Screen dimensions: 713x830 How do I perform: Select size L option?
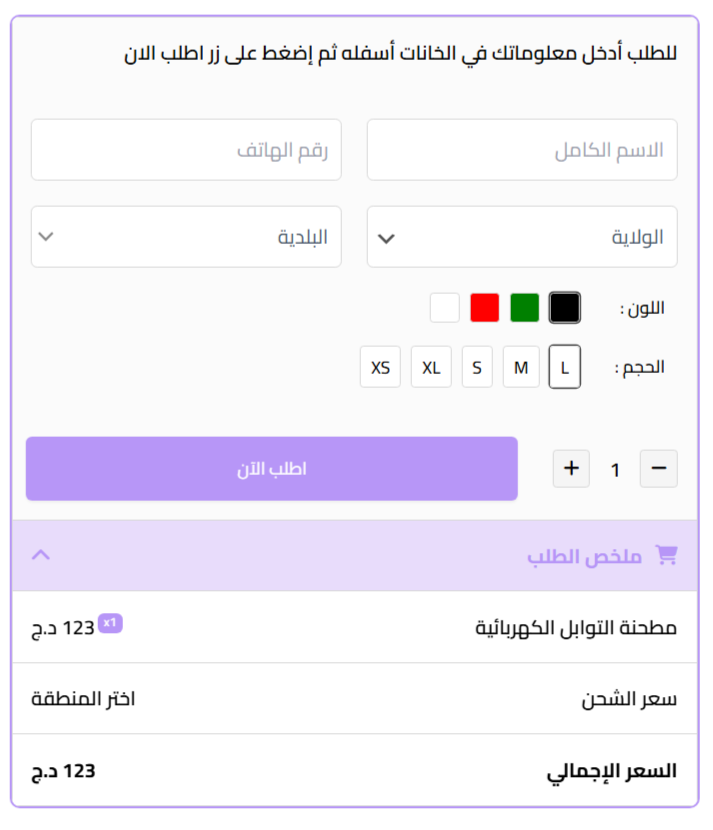(x=565, y=368)
